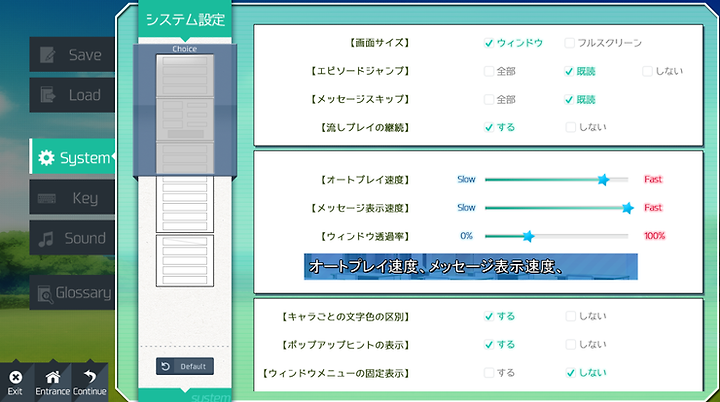Click the Sound music note icon
The height and width of the screenshot is (402, 720).
(x=46, y=239)
